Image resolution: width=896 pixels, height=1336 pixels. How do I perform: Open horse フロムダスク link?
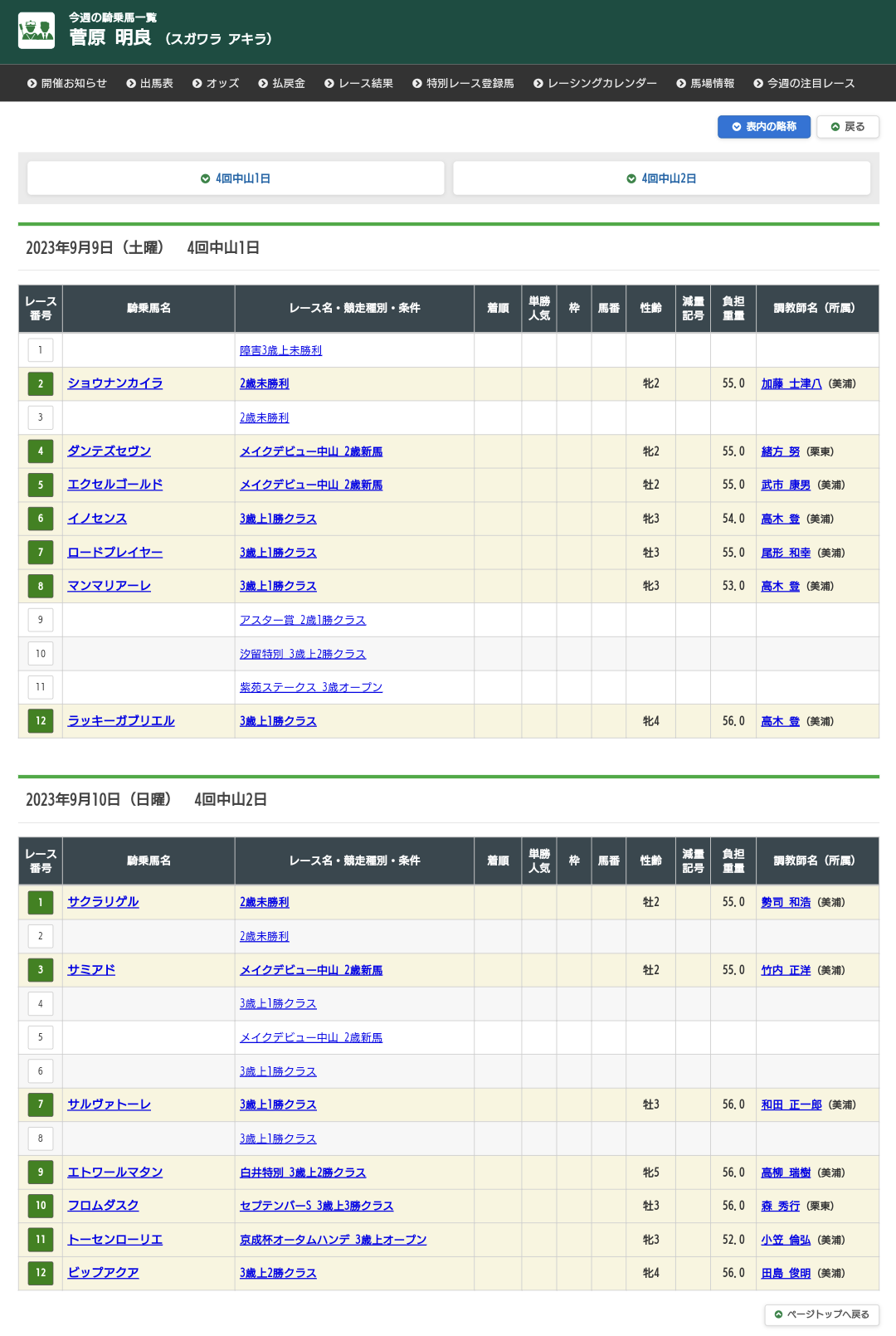pyautogui.click(x=103, y=1206)
